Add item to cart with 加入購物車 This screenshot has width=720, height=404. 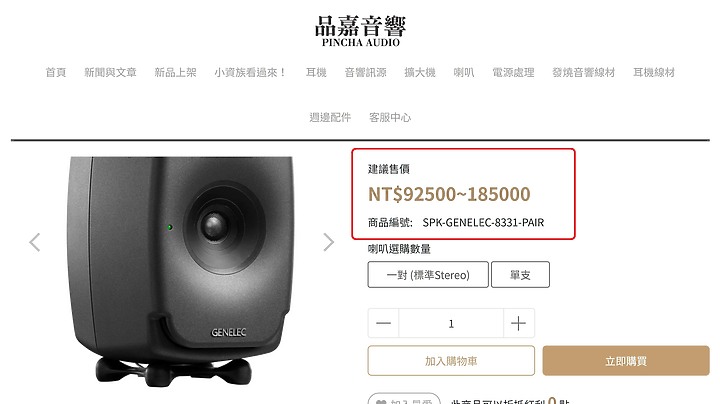[x=451, y=361]
